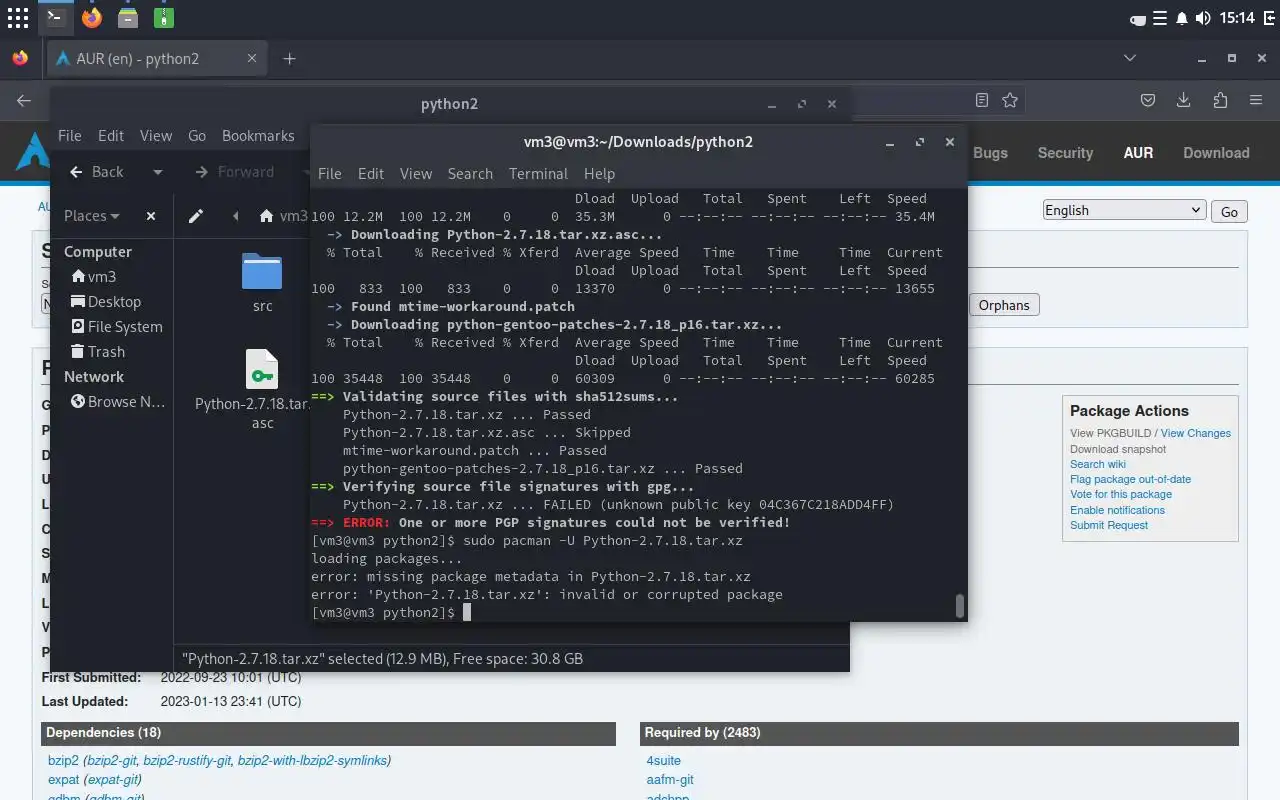Open a new Firefox tab
The width and height of the screenshot is (1280, 800).
[289, 58]
